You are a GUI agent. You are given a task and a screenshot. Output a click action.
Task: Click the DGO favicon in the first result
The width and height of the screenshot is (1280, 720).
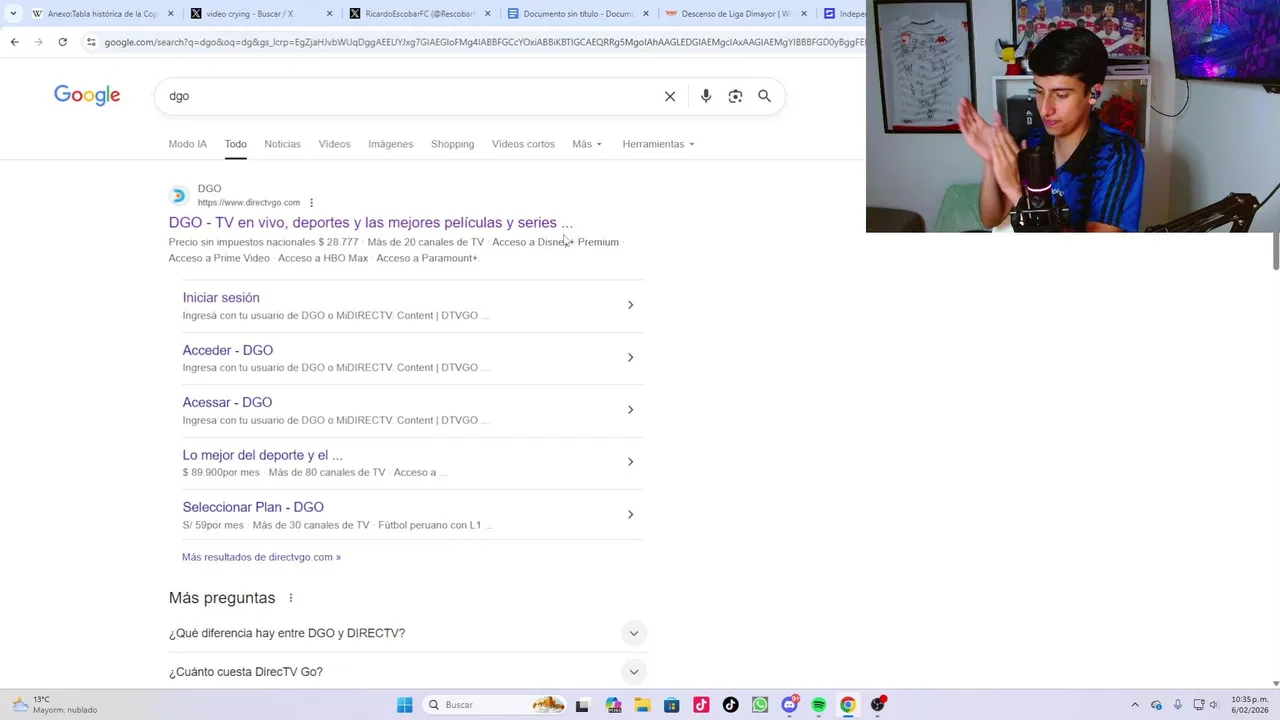coord(179,195)
